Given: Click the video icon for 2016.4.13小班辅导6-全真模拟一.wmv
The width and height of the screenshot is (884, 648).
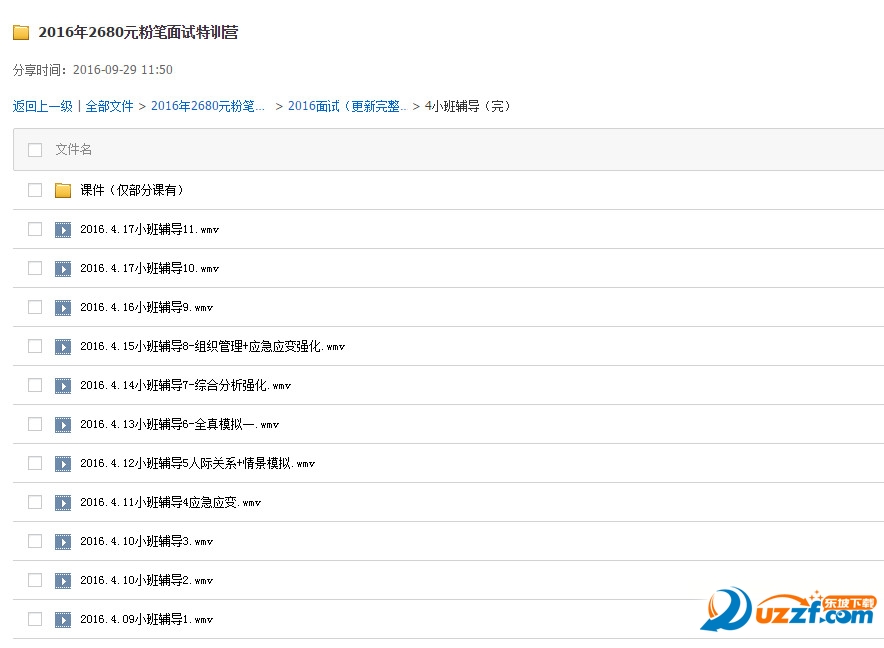Looking at the screenshot, I should click(x=63, y=424).
